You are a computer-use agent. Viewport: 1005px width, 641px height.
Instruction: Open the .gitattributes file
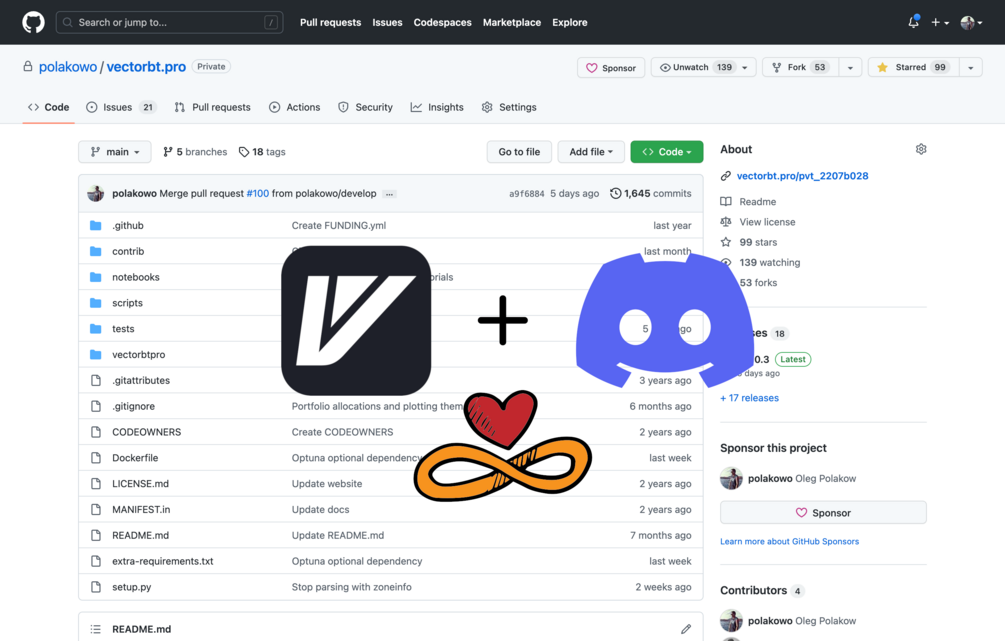tap(141, 380)
